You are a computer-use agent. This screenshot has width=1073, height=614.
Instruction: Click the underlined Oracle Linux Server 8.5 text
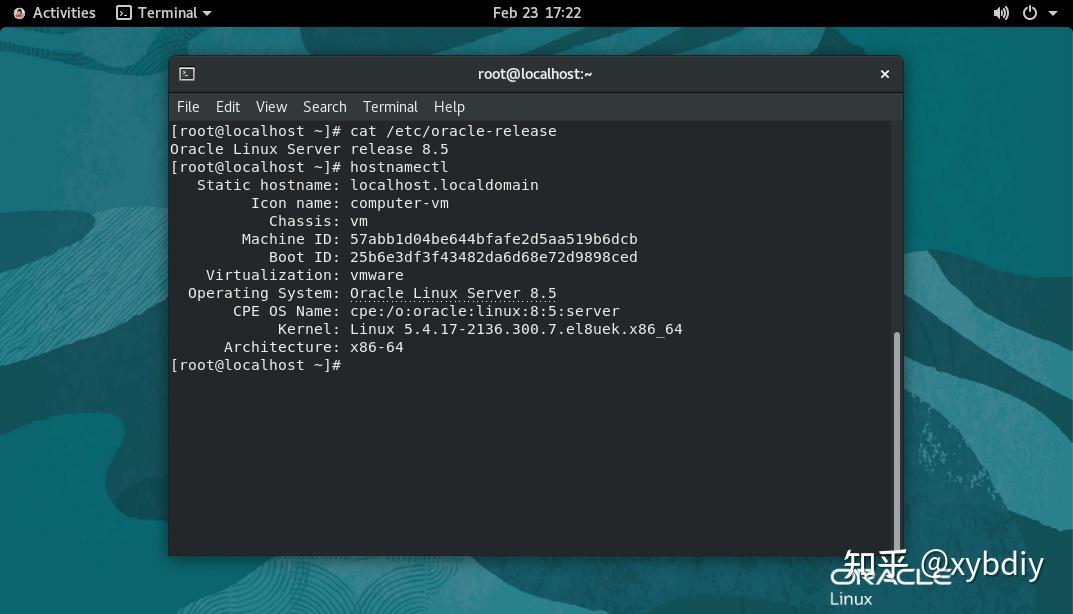tap(452, 292)
